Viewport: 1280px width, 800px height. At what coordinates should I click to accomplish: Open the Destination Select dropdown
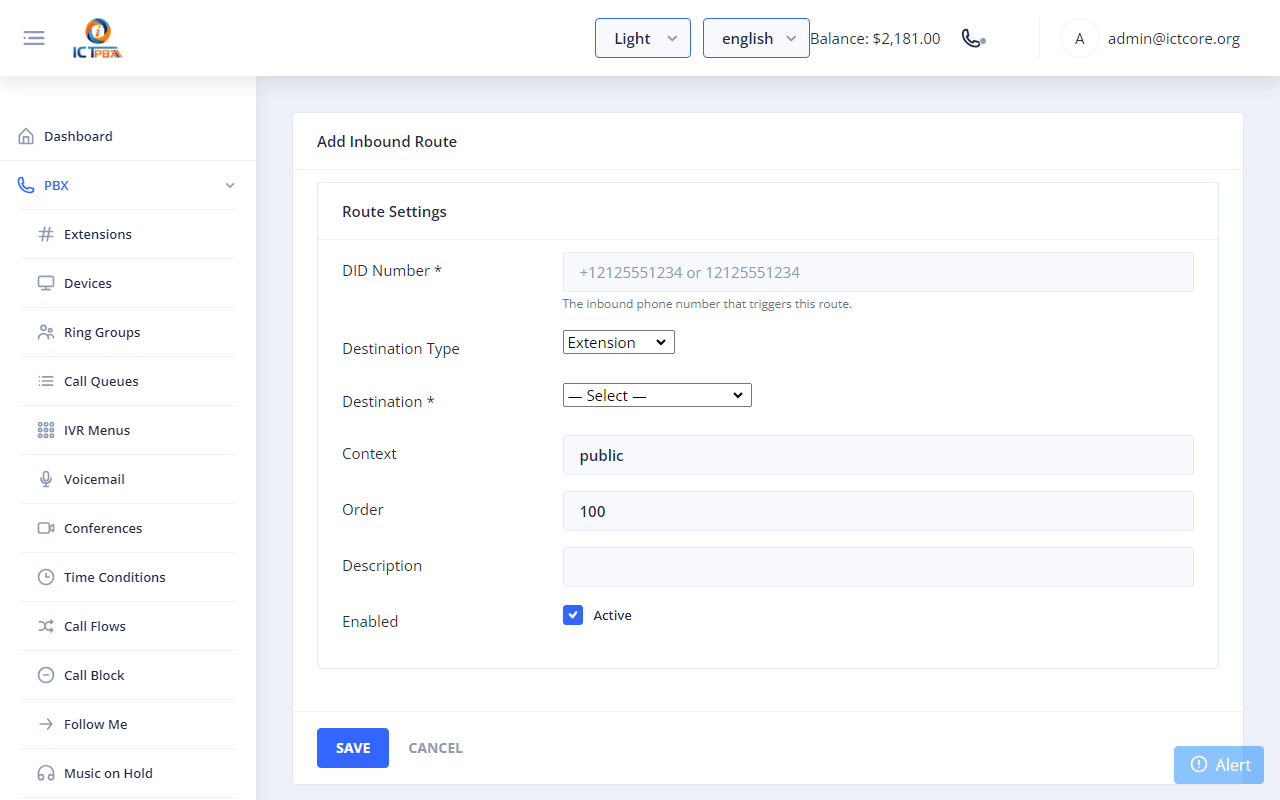click(657, 395)
